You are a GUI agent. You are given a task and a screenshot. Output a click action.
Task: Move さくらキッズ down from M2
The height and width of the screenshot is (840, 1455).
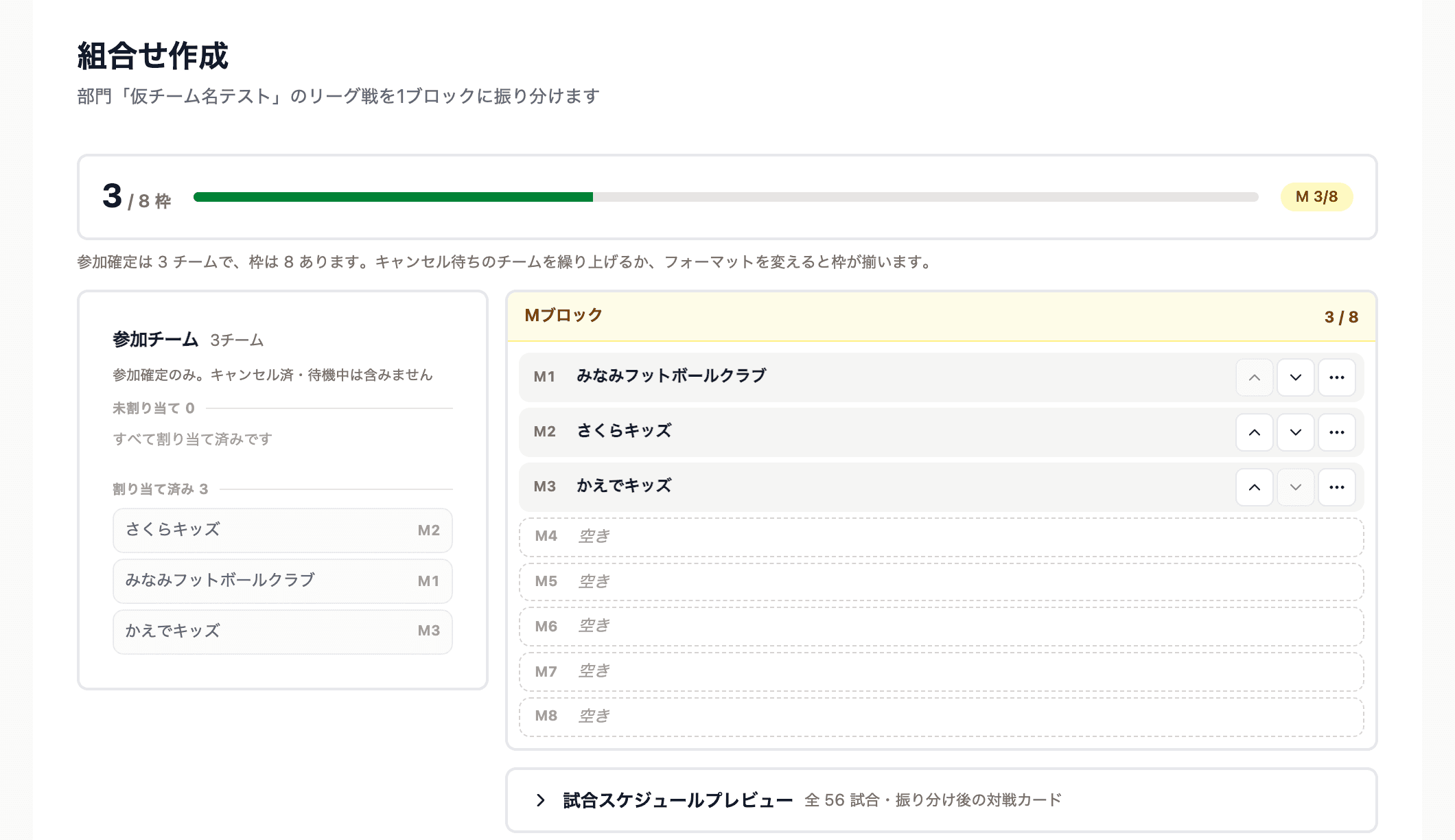click(1296, 432)
